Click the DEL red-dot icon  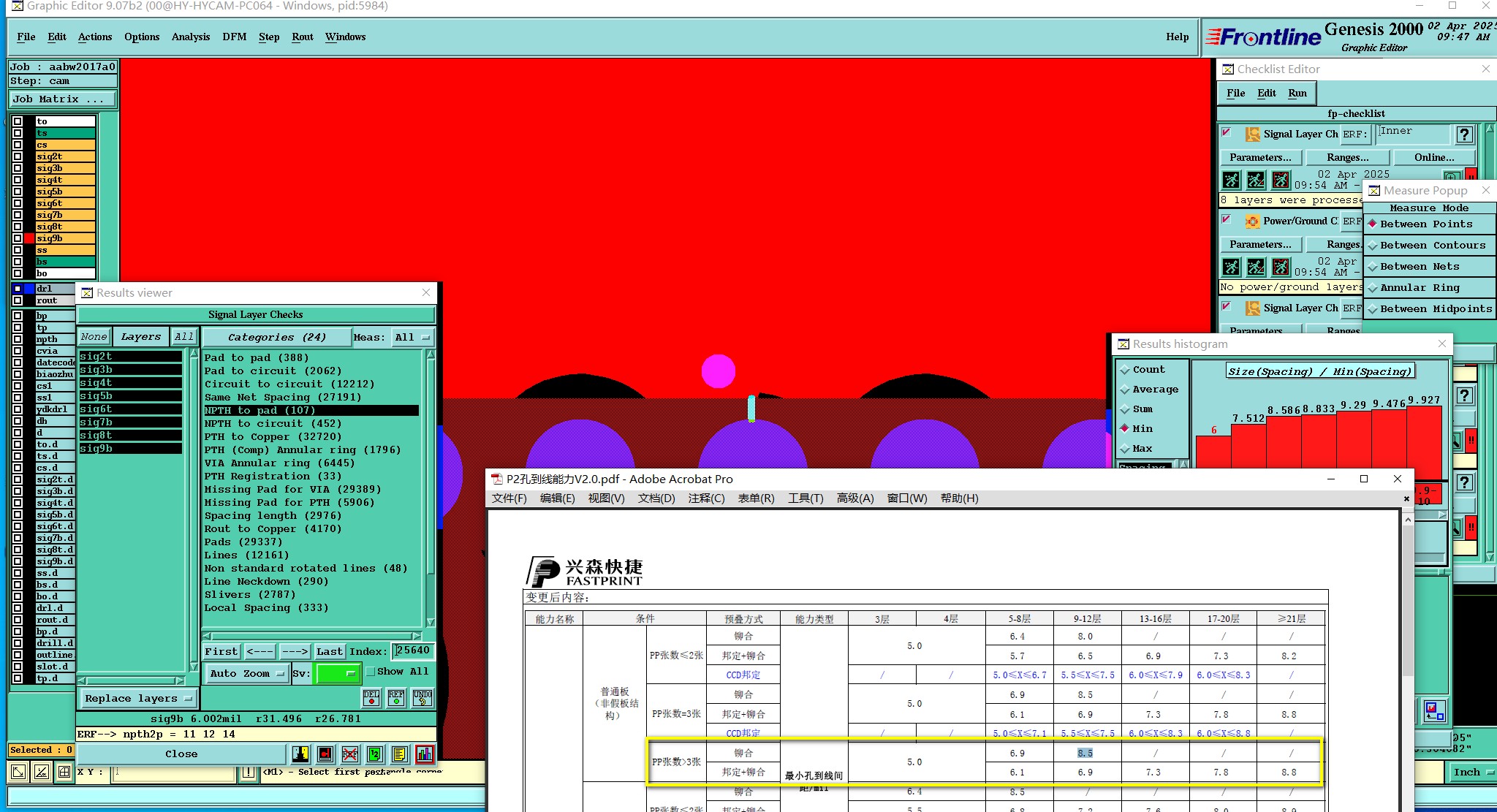(371, 698)
